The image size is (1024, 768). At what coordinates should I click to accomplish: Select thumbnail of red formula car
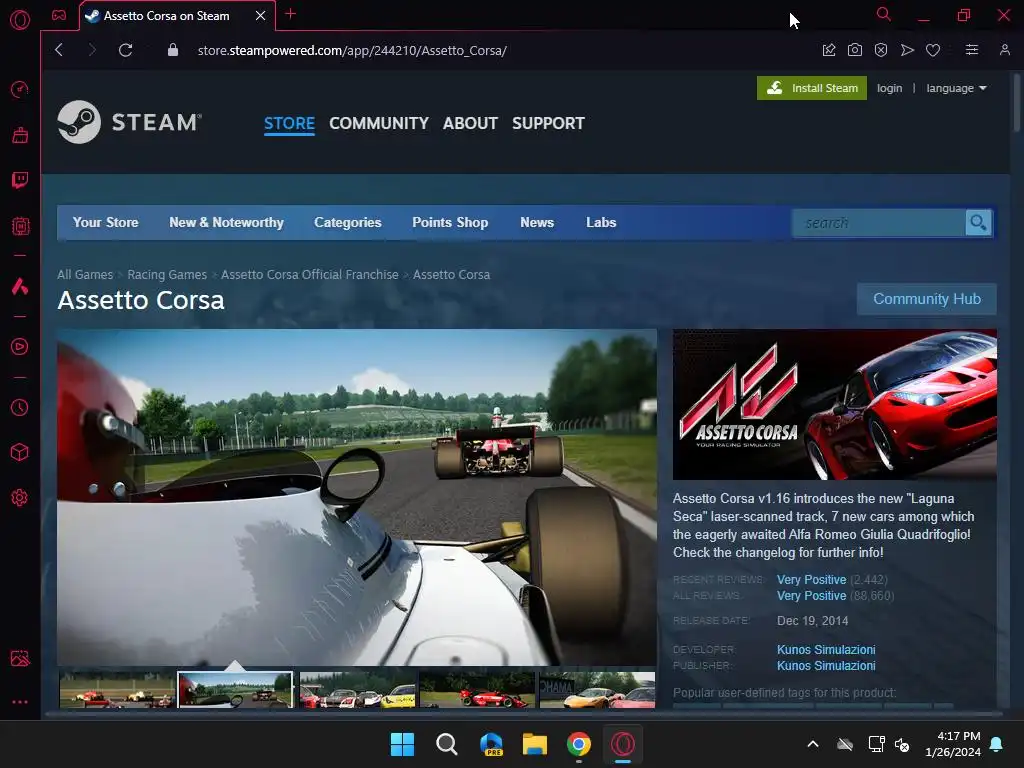click(477, 690)
